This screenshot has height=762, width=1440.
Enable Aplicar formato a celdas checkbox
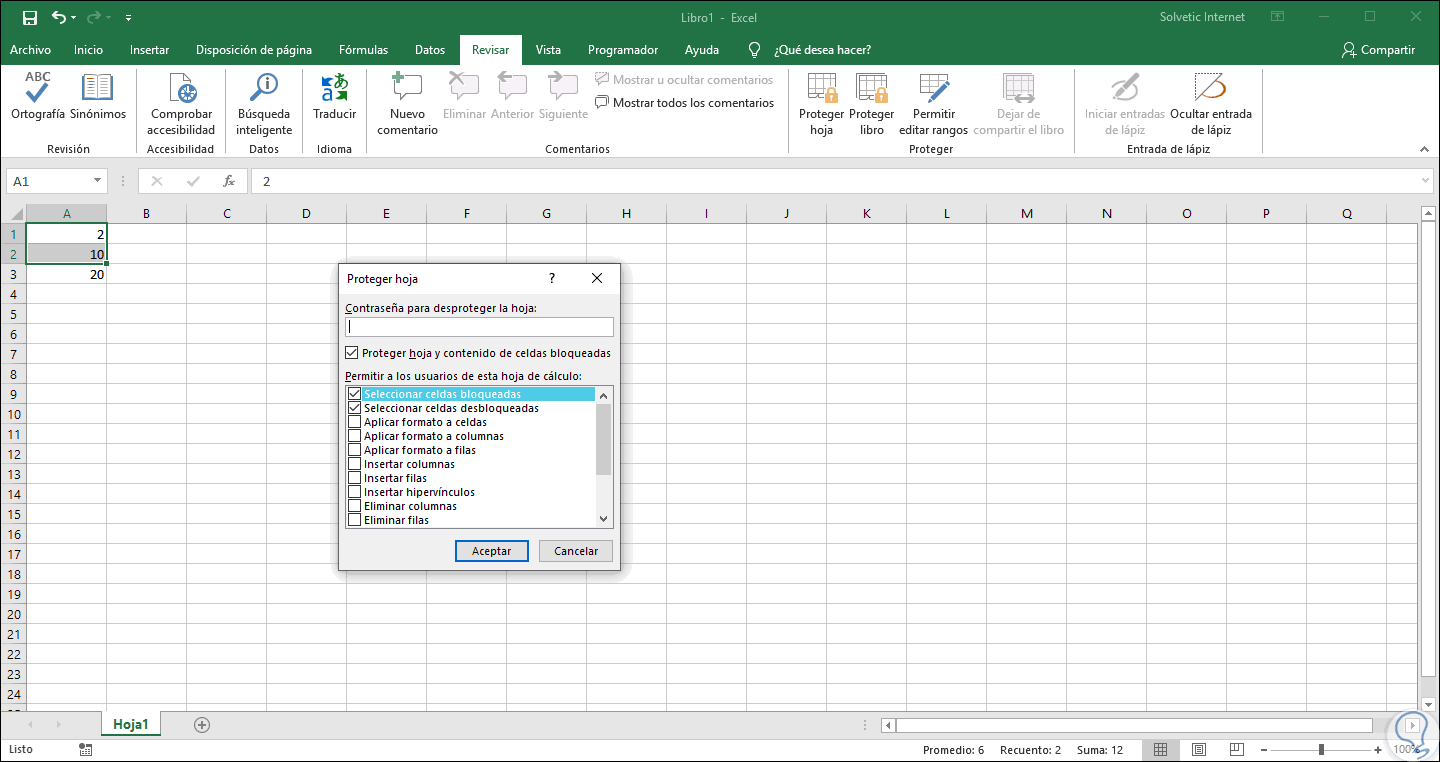[354, 422]
